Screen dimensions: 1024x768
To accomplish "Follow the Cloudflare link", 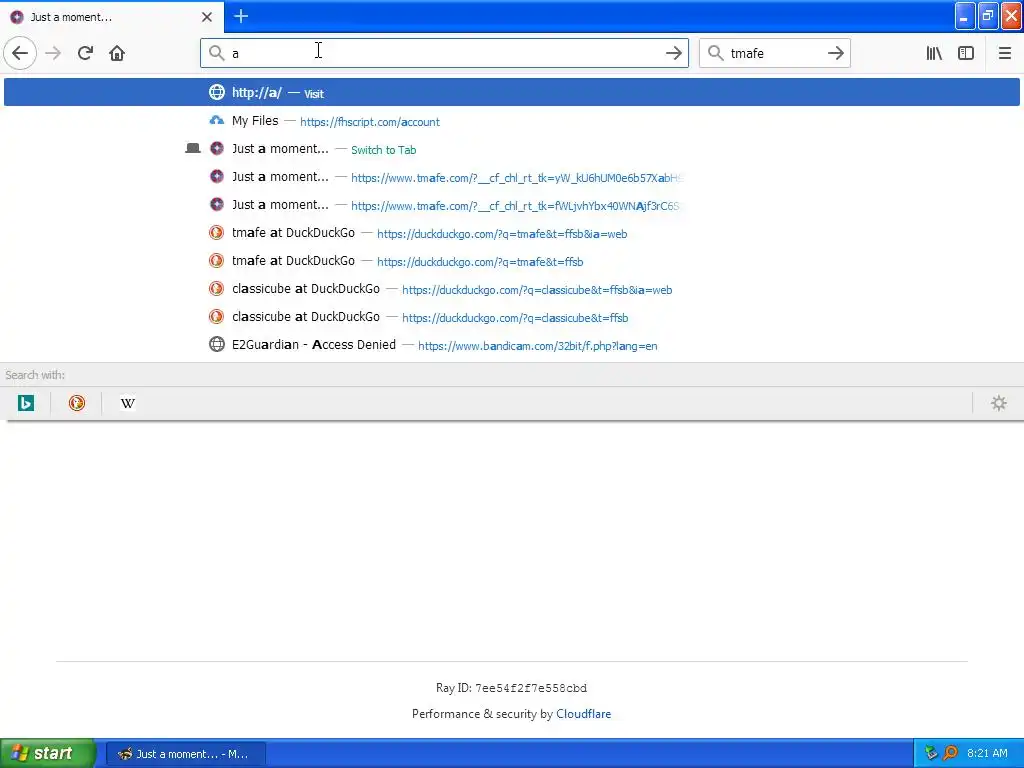I will (x=584, y=714).
